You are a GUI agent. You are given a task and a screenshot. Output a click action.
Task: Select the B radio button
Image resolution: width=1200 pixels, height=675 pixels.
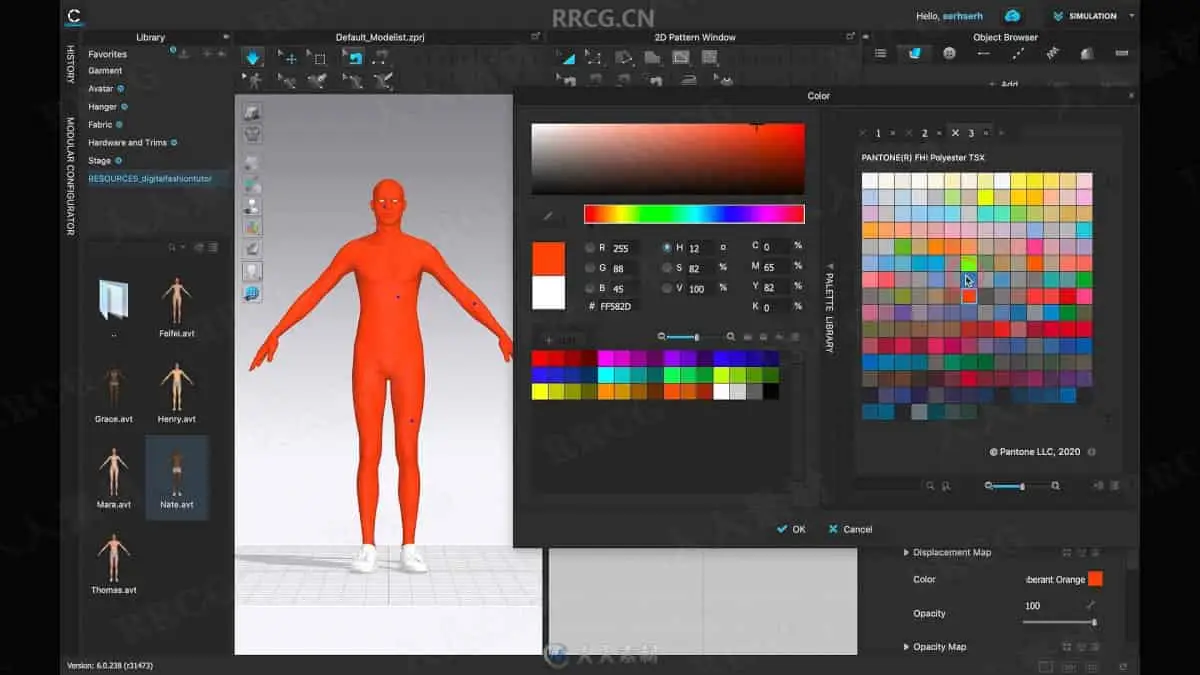(x=589, y=288)
